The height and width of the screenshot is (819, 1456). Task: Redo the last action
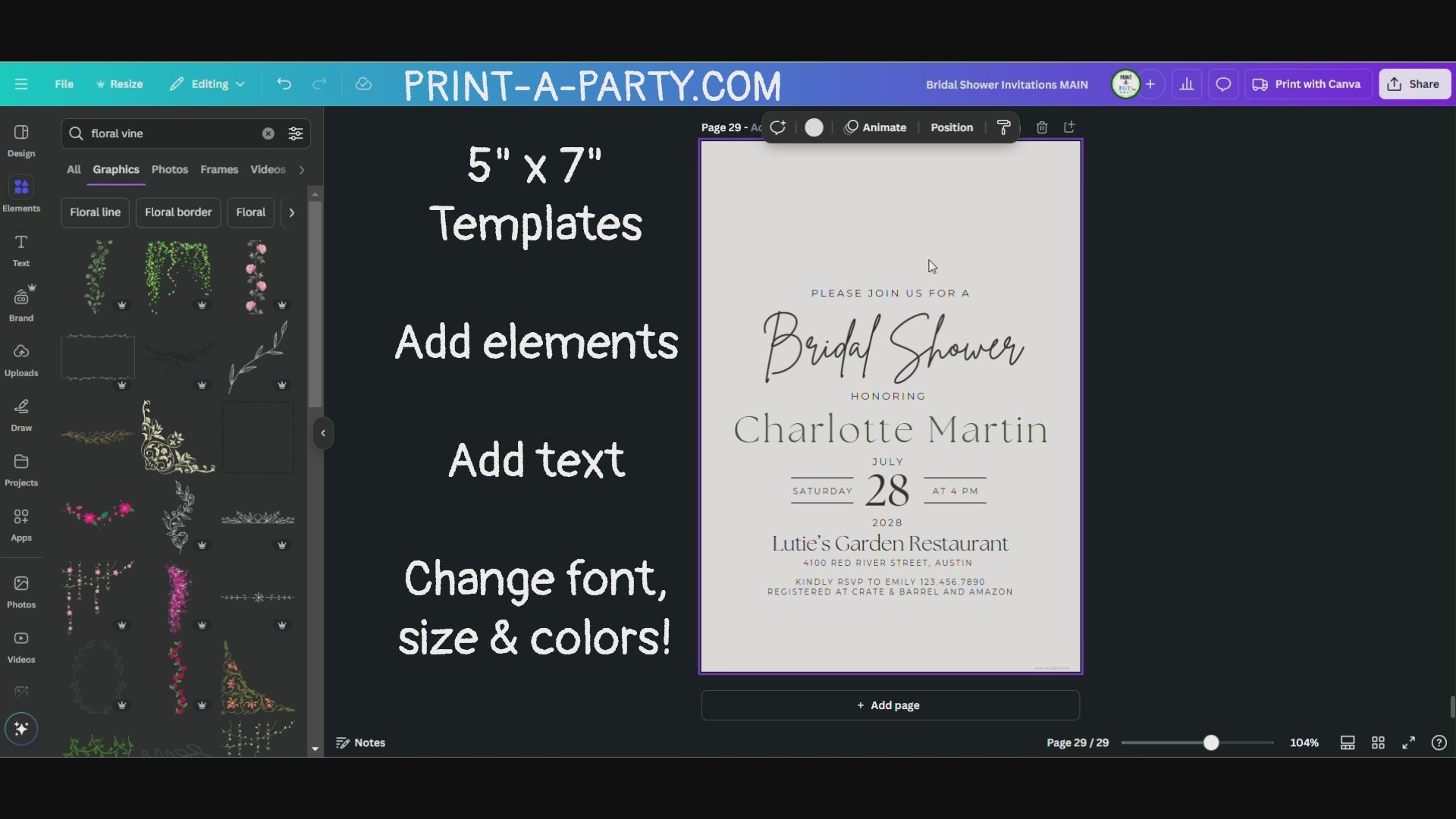click(x=320, y=84)
